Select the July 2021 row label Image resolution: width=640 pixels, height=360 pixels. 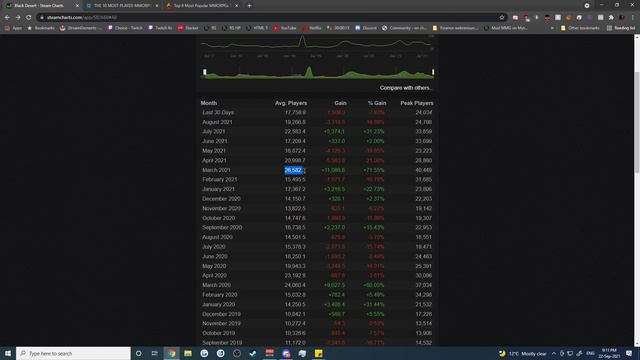[x=213, y=131]
